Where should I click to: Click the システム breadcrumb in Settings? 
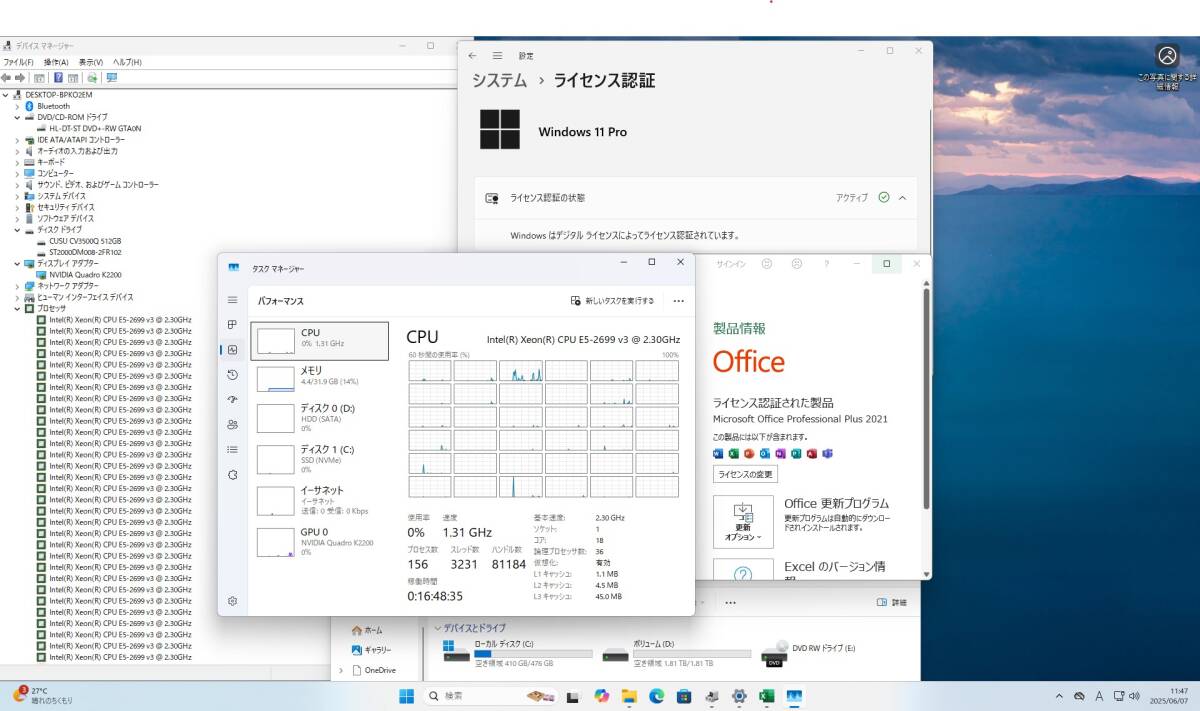click(498, 80)
